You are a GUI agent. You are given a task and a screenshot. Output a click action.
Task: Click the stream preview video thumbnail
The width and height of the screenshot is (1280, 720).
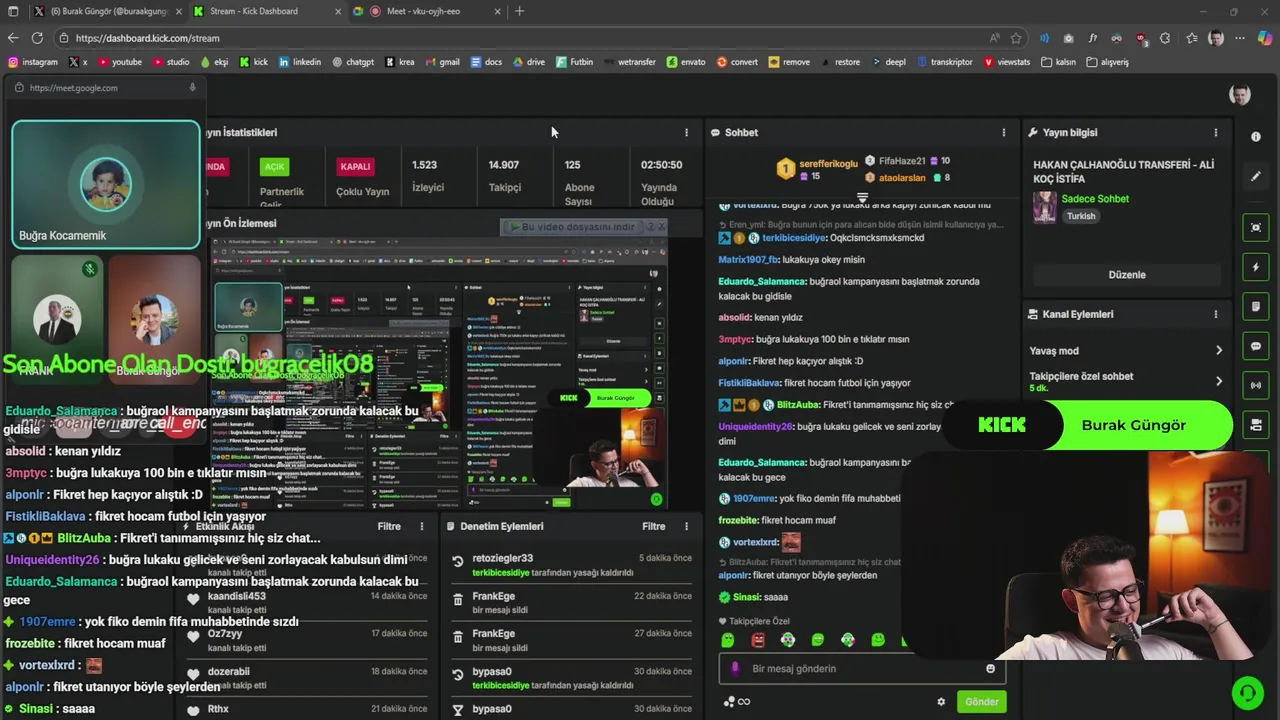coord(438,375)
